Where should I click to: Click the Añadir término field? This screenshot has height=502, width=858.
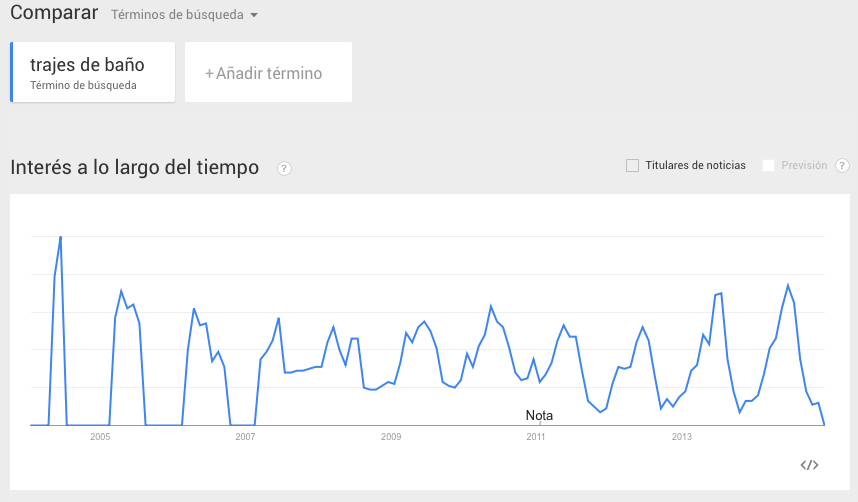pos(269,73)
